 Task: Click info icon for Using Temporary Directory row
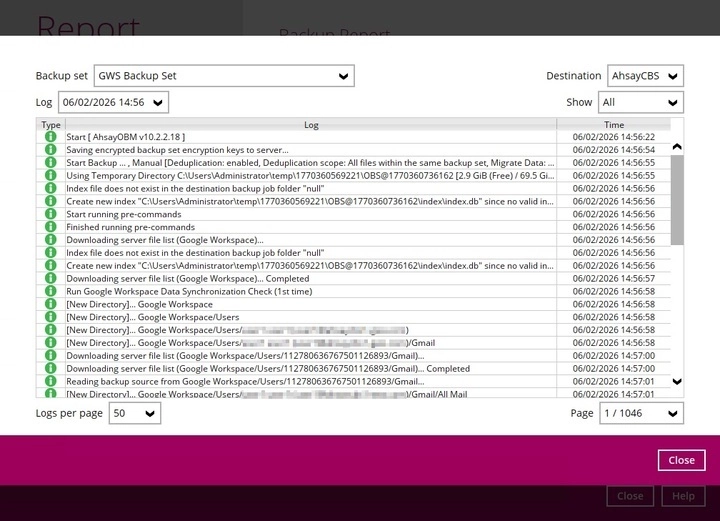(51, 175)
